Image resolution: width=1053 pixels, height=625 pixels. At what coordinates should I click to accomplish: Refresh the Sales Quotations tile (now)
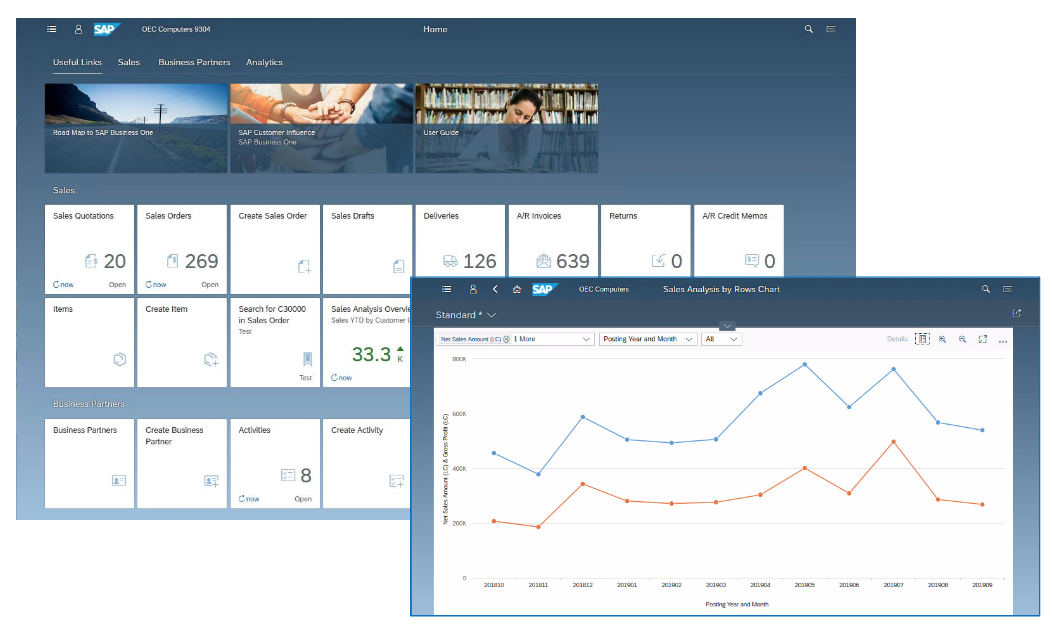63,285
